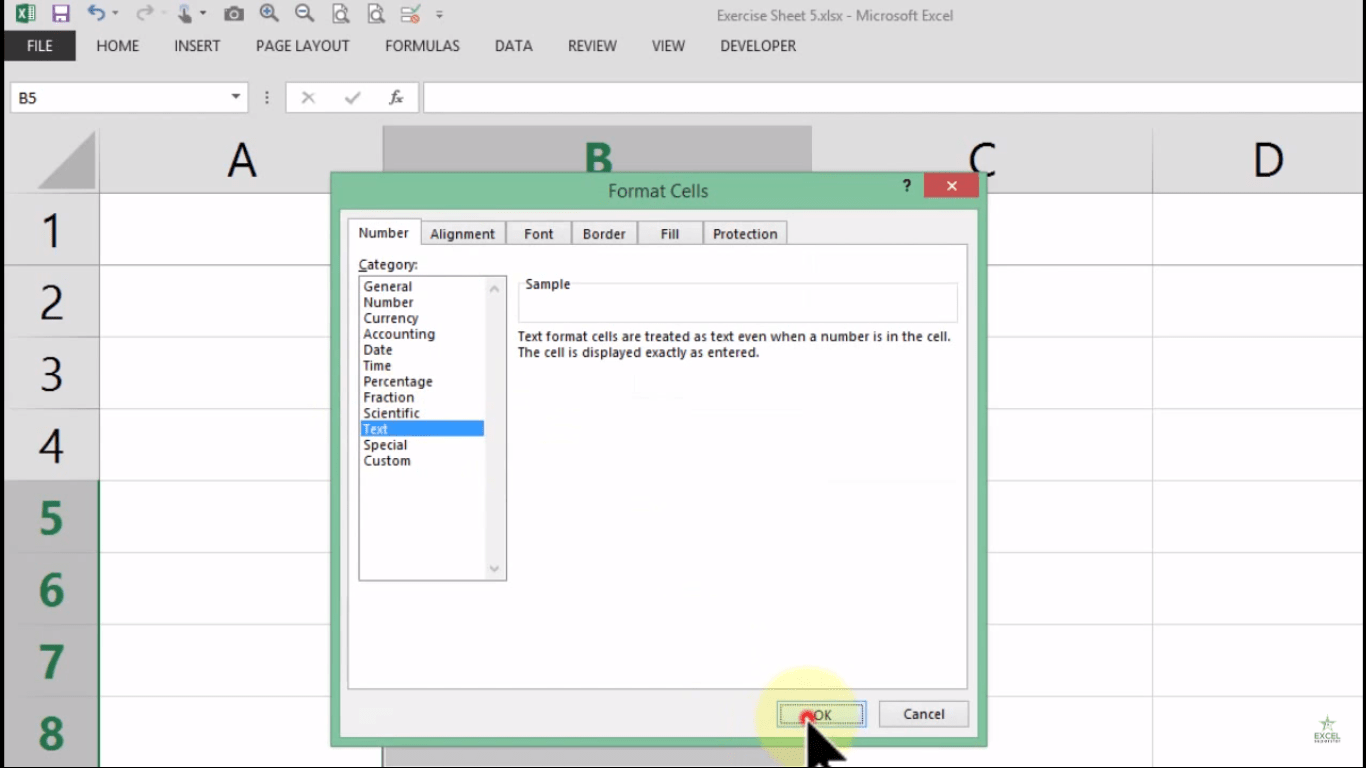
Task: Click the Undo icon
Action: (x=97, y=14)
